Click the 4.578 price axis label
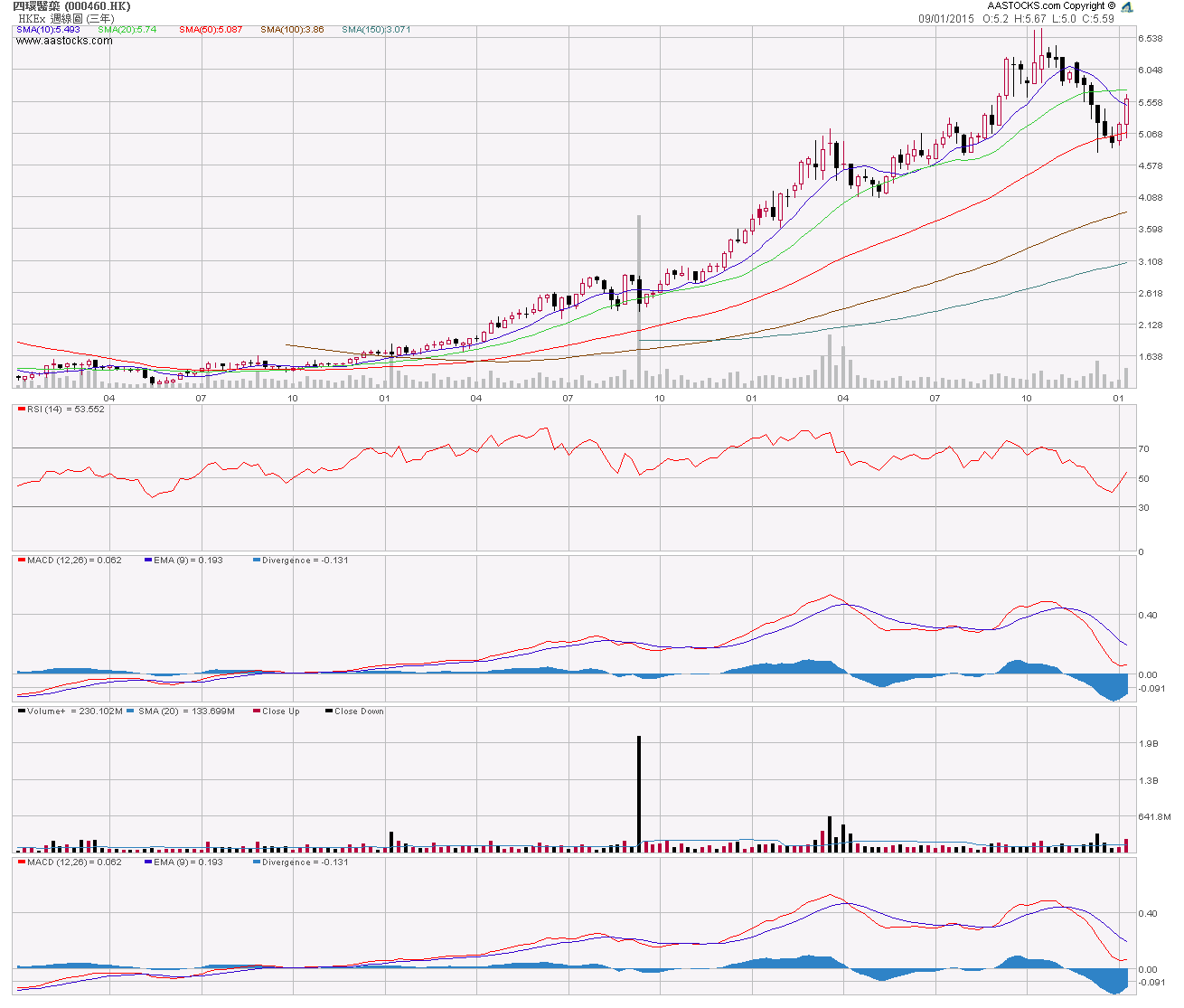1184x1008 pixels. 1151,166
